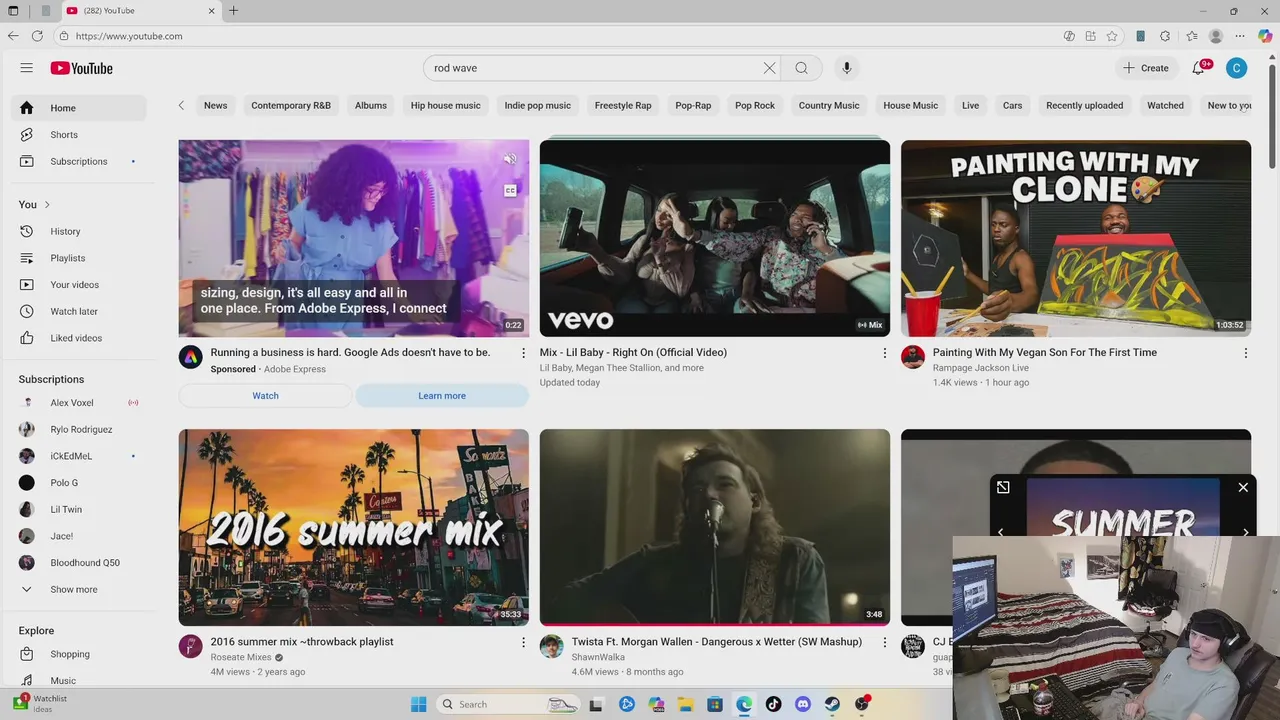The height and width of the screenshot is (720, 1280).
Task: Skip to next video in mini player
Action: [x=1245, y=532]
